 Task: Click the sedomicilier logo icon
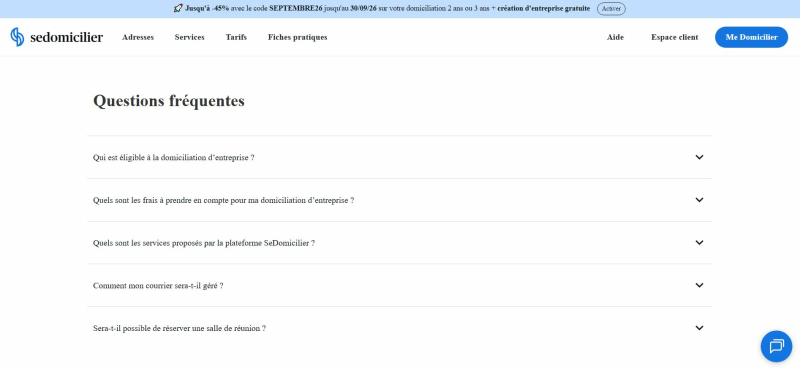coord(17,37)
